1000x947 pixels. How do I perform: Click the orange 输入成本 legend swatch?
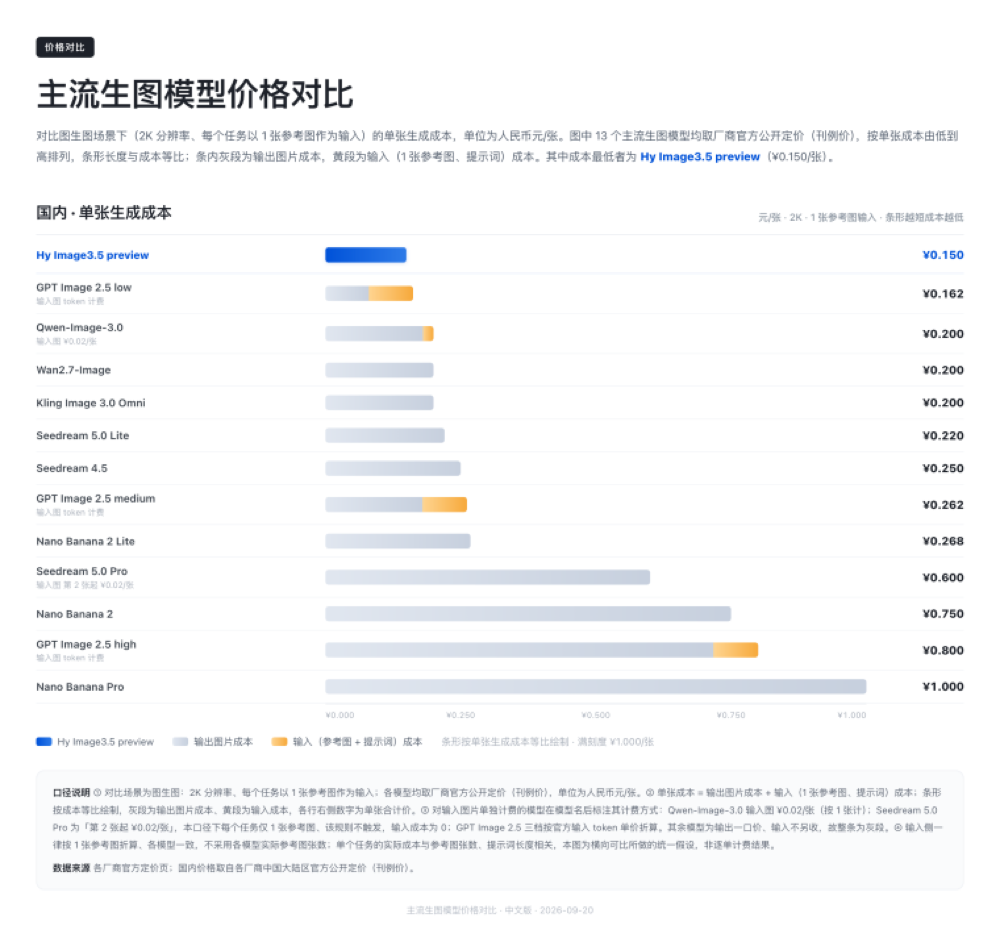[279, 742]
